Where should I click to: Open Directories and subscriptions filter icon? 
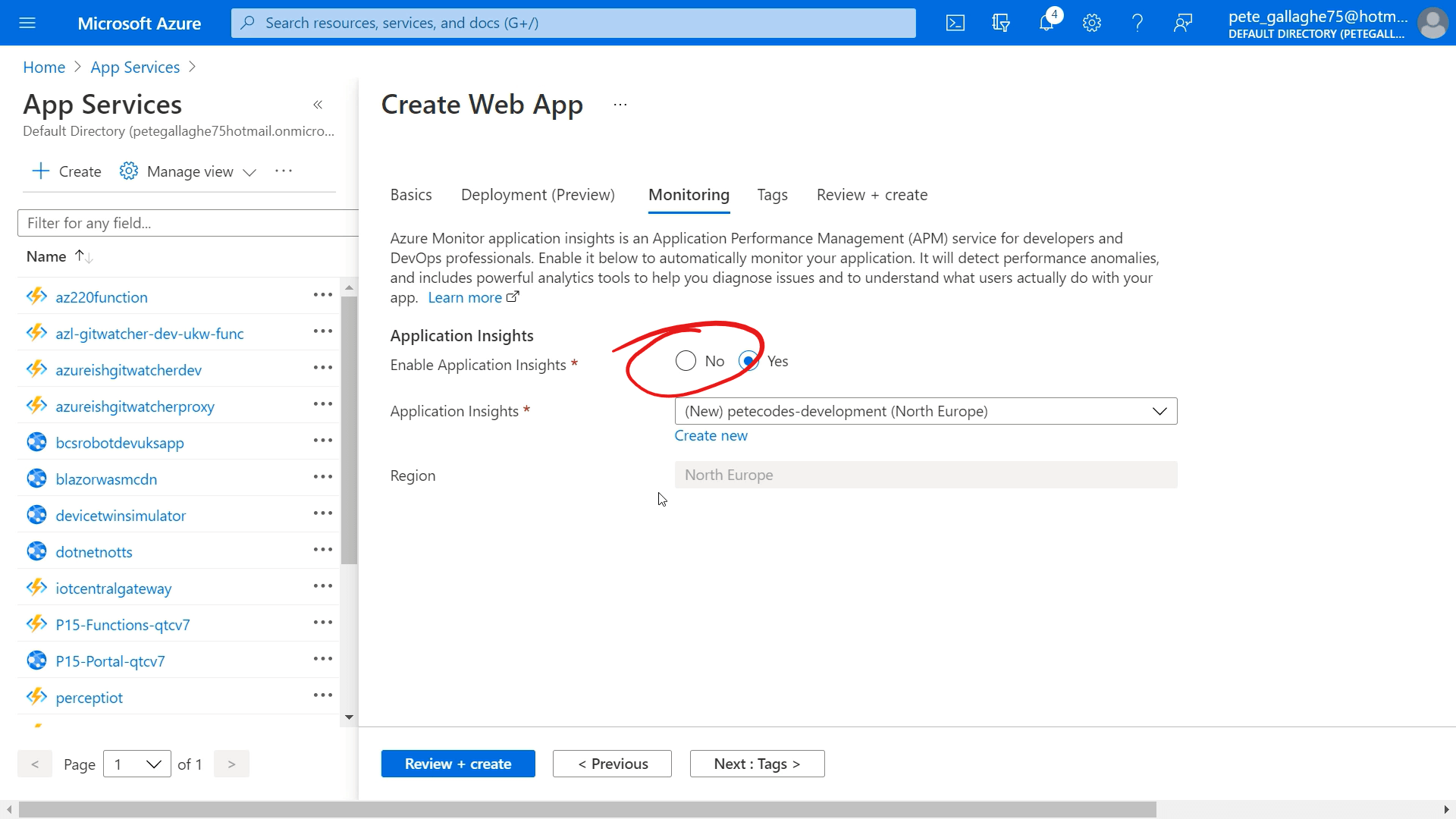[x=1001, y=23]
